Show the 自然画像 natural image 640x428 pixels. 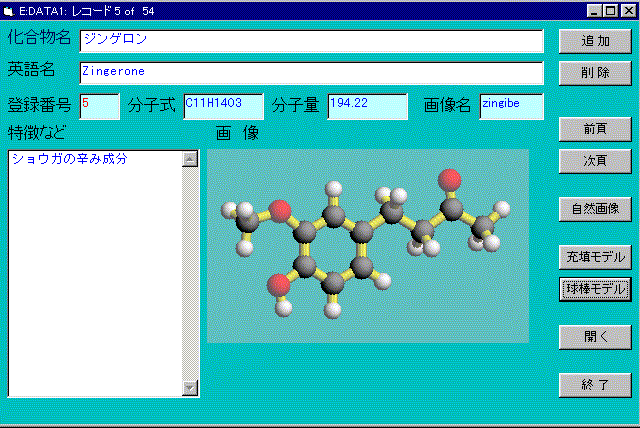pos(595,209)
